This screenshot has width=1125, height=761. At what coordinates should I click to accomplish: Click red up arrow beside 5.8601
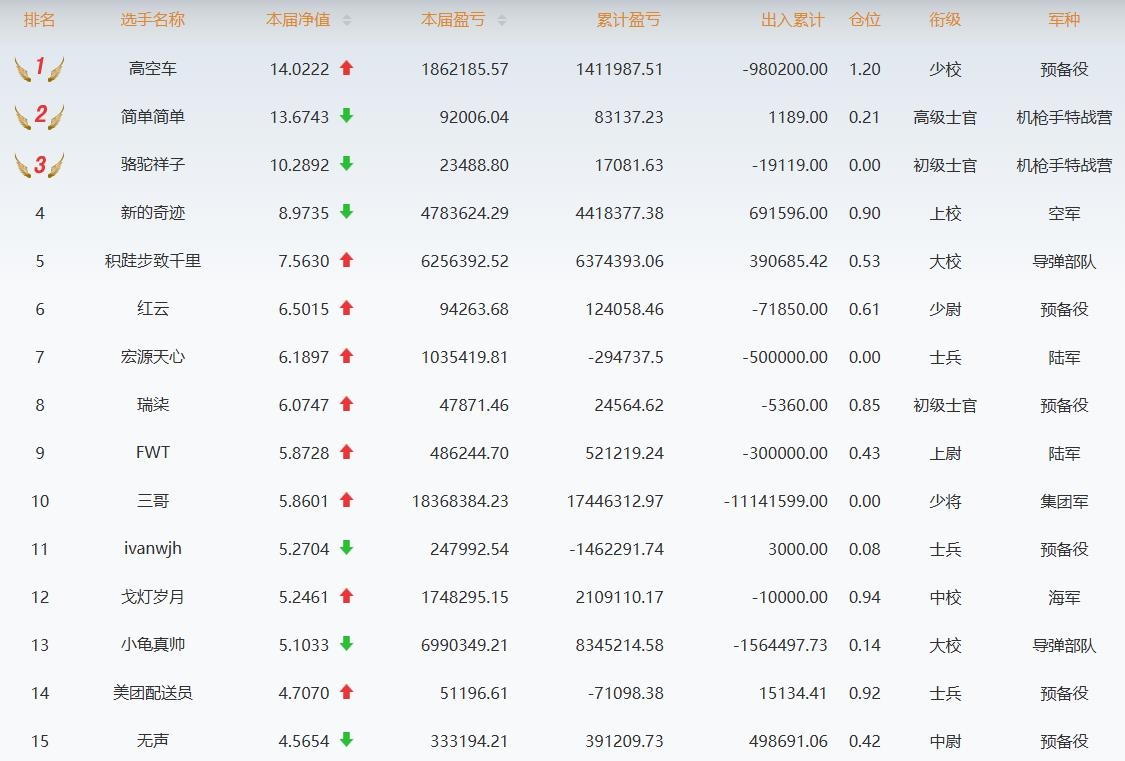tap(347, 500)
